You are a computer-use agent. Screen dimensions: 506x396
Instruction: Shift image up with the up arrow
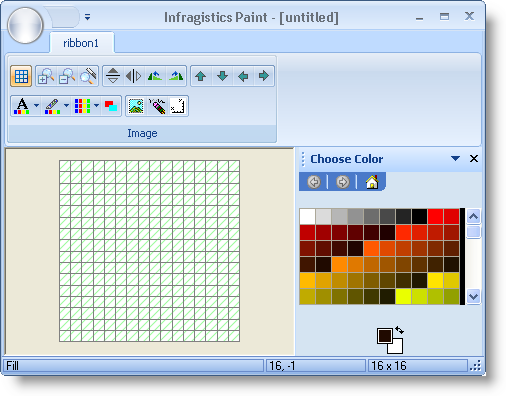pos(201,76)
